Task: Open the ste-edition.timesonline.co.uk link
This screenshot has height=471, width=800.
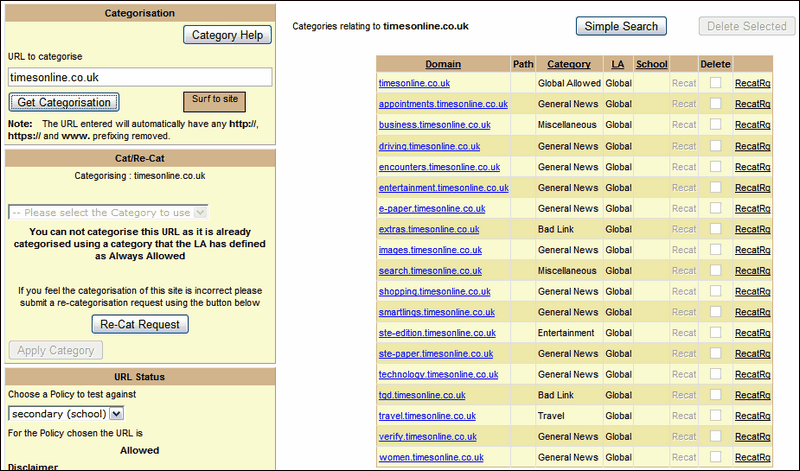Action: click(437, 333)
